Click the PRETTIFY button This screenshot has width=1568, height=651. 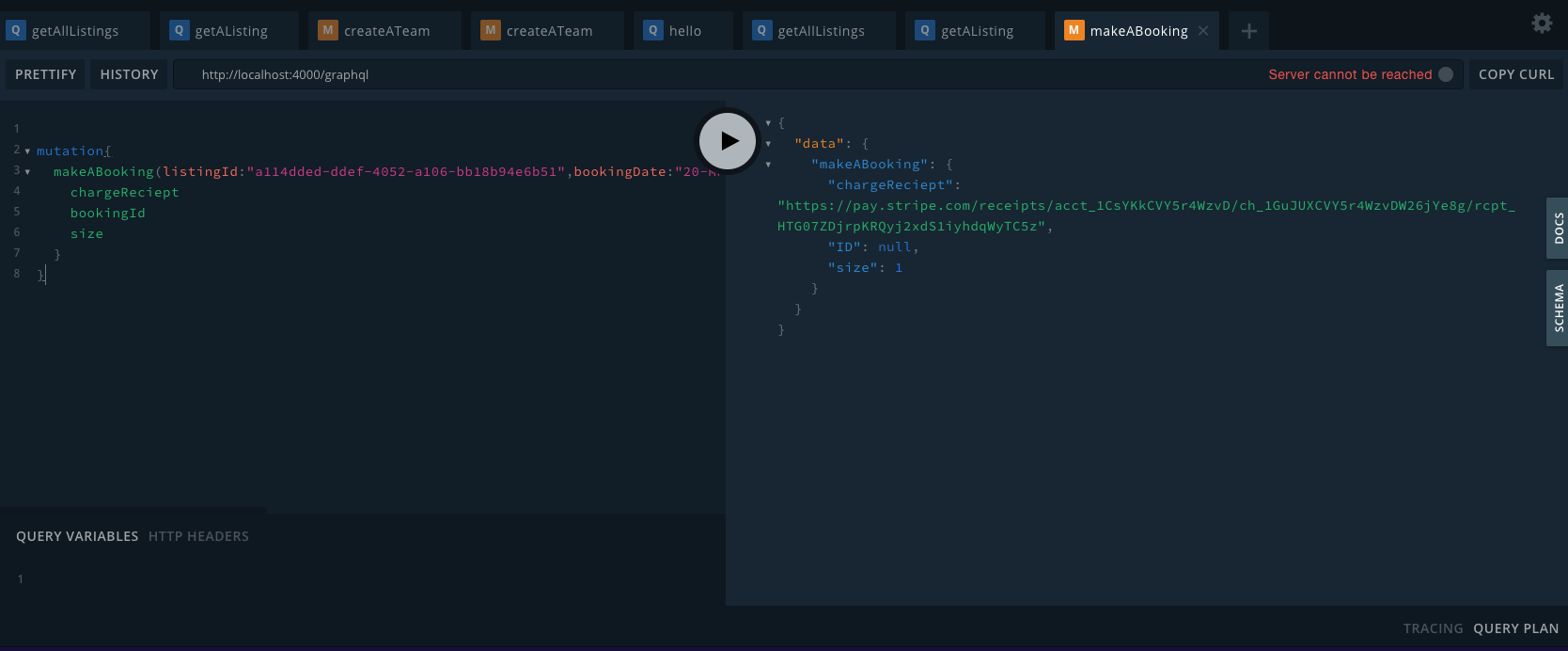point(45,74)
